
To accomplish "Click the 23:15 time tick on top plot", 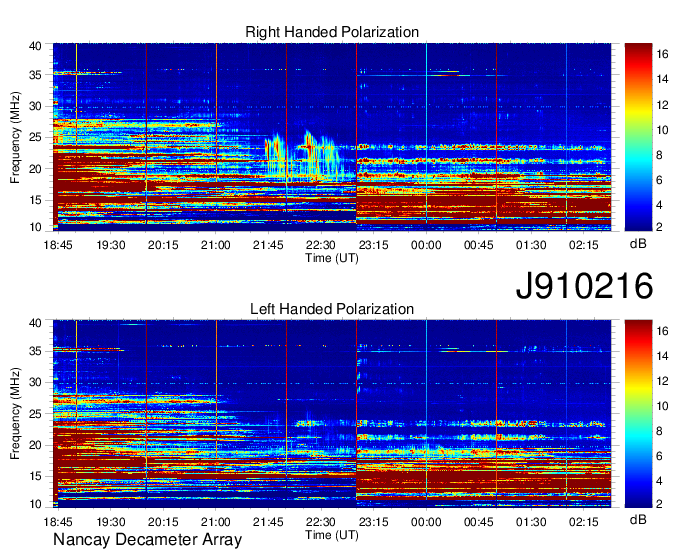I will click(373, 245).
